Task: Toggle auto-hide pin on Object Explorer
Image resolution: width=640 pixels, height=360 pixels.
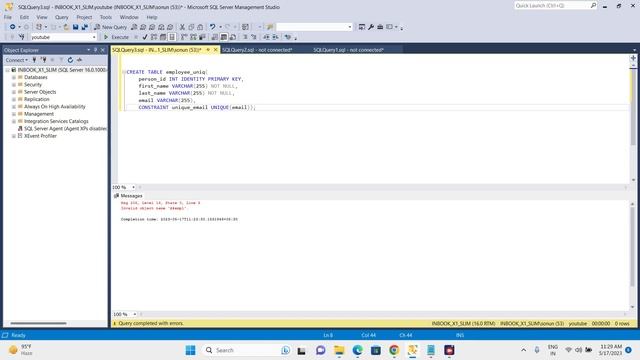Action: 96,50
